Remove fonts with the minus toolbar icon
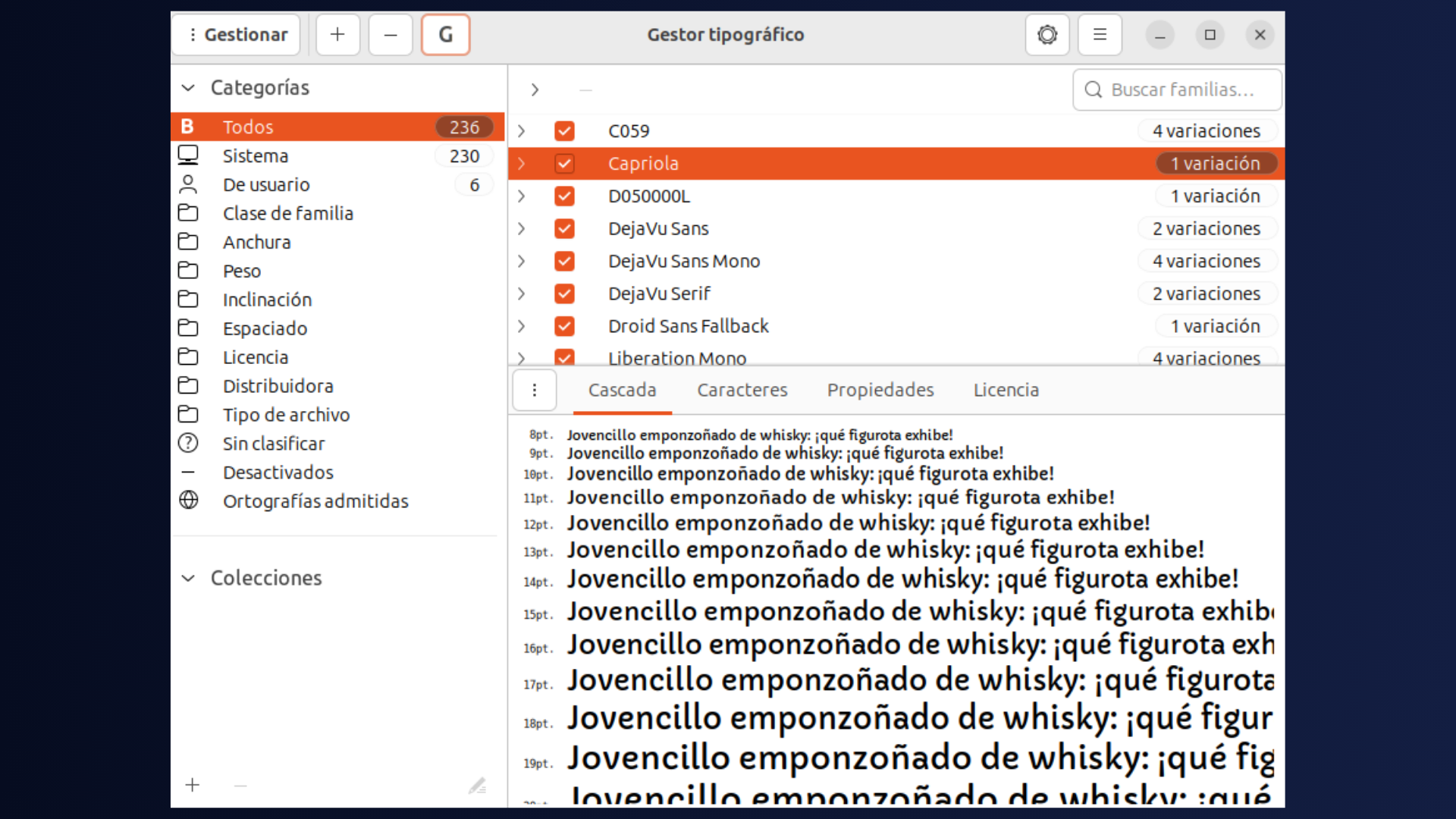1456x819 pixels. click(390, 34)
